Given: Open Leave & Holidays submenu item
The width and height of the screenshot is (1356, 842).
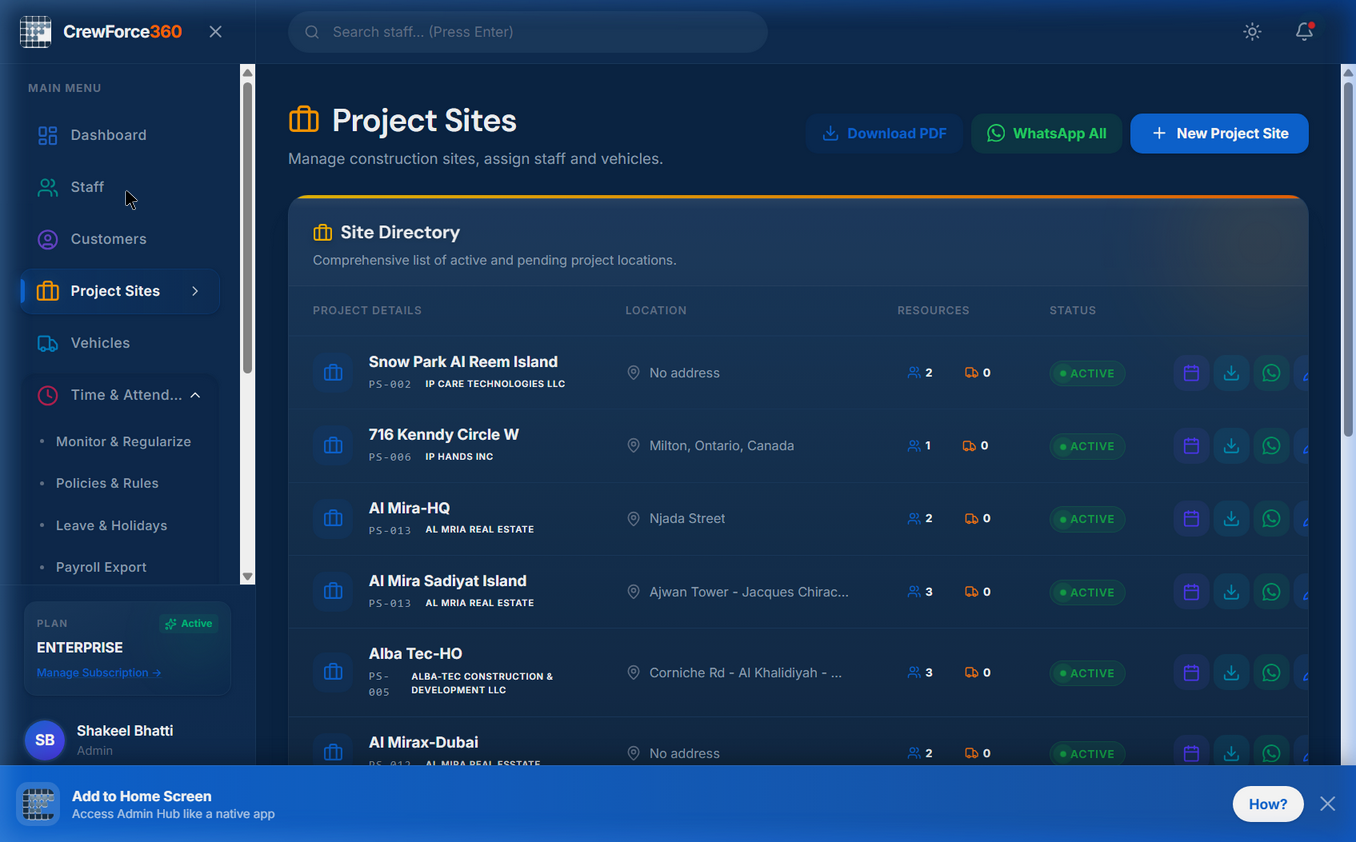Looking at the screenshot, I should (x=111, y=525).
